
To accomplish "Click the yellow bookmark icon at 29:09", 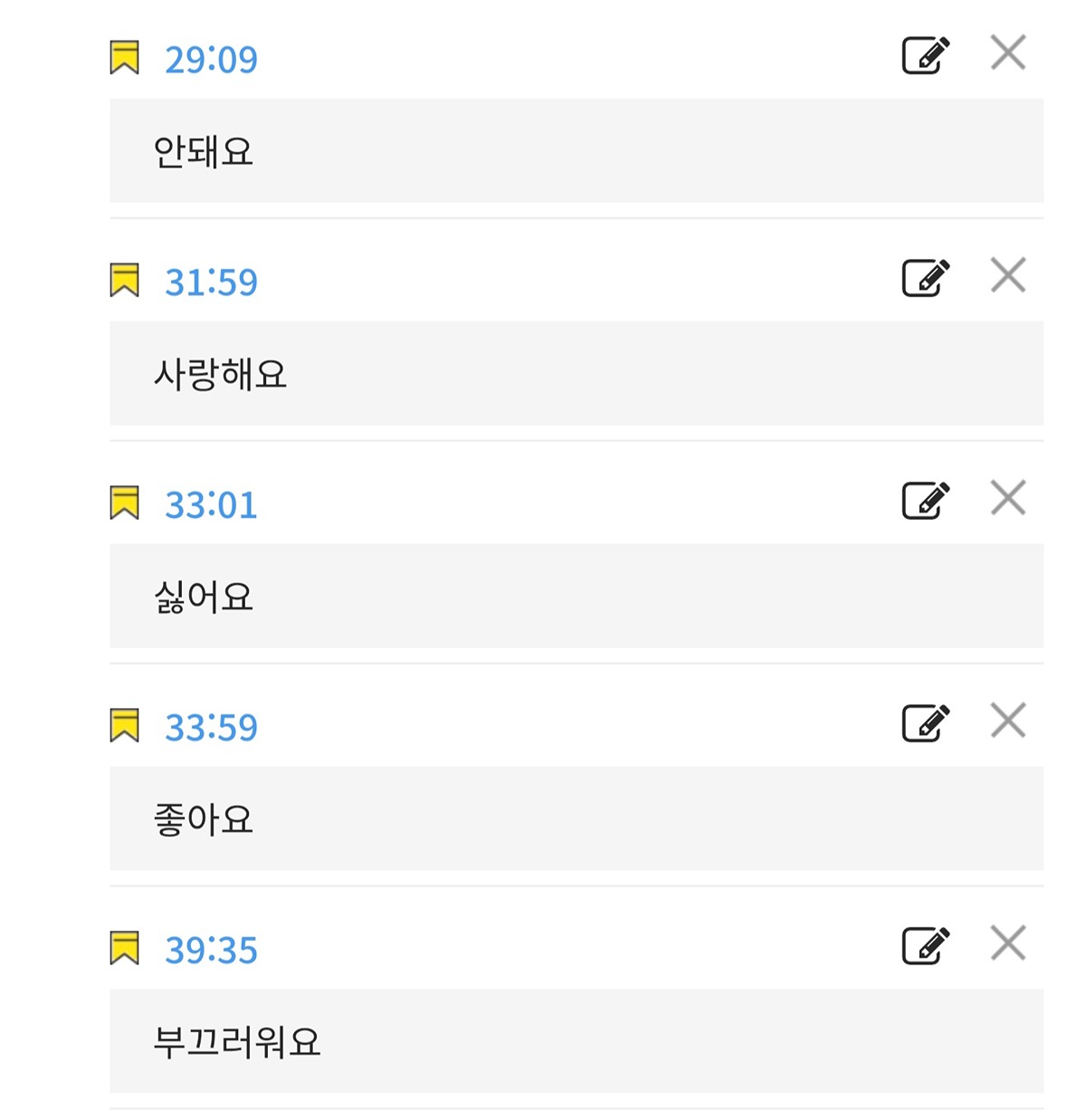I will point(125,58).
